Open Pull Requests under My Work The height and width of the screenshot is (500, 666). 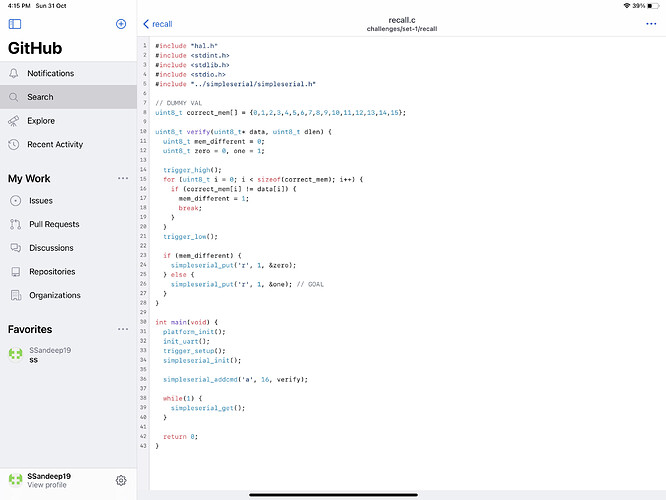coord(68,224)
